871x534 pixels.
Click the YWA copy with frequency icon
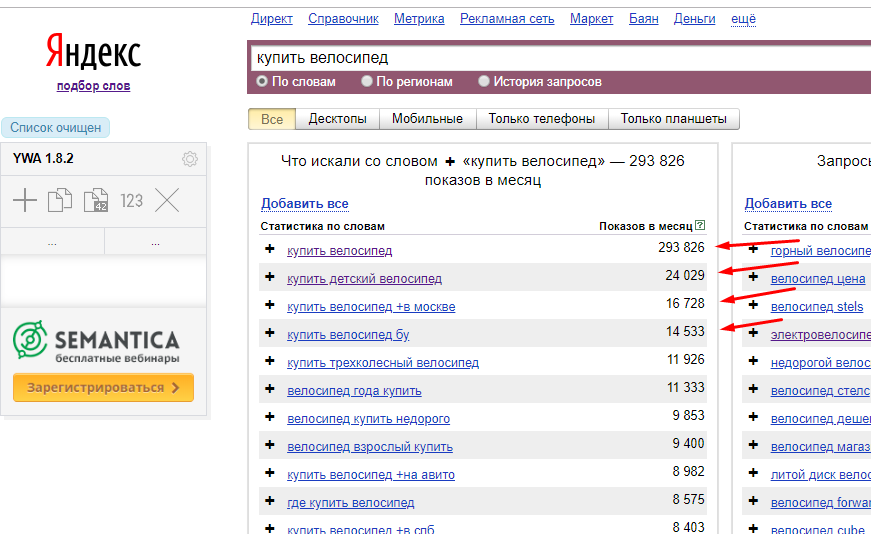(x=96, y=200)
